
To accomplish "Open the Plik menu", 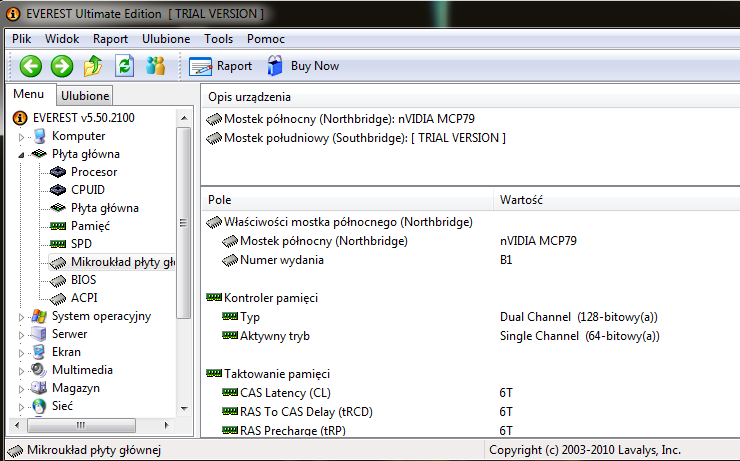I will coord(22,39).
